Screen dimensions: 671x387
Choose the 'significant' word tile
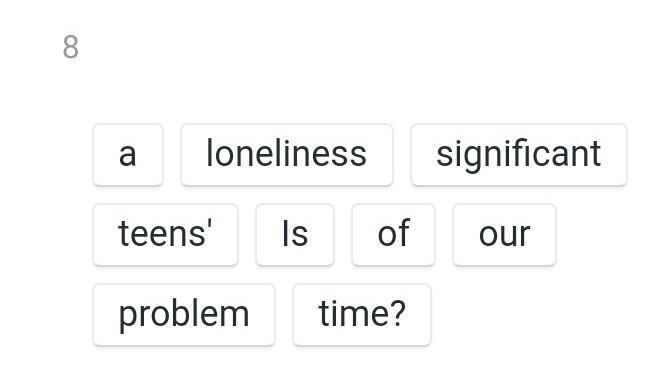tap(519, 155)
